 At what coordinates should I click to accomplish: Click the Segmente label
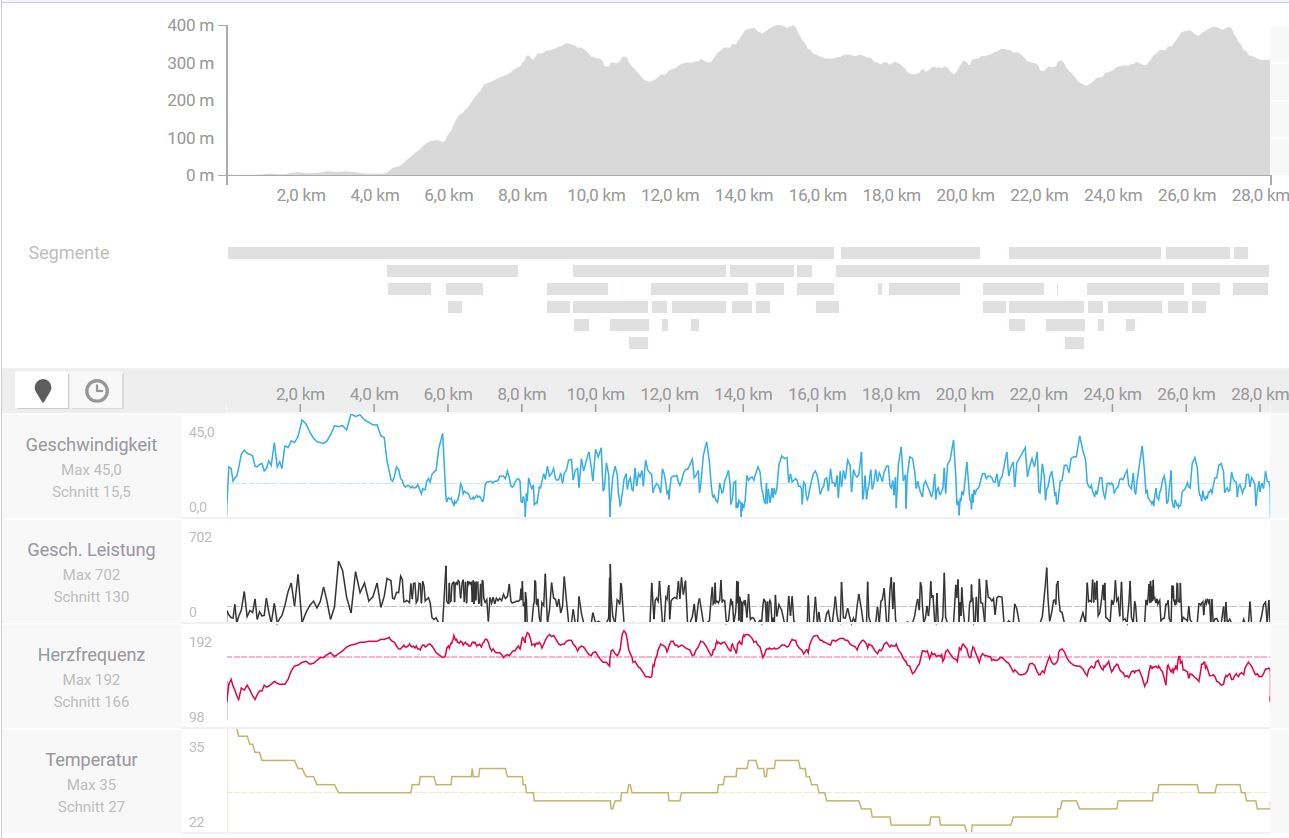(69, 253)
